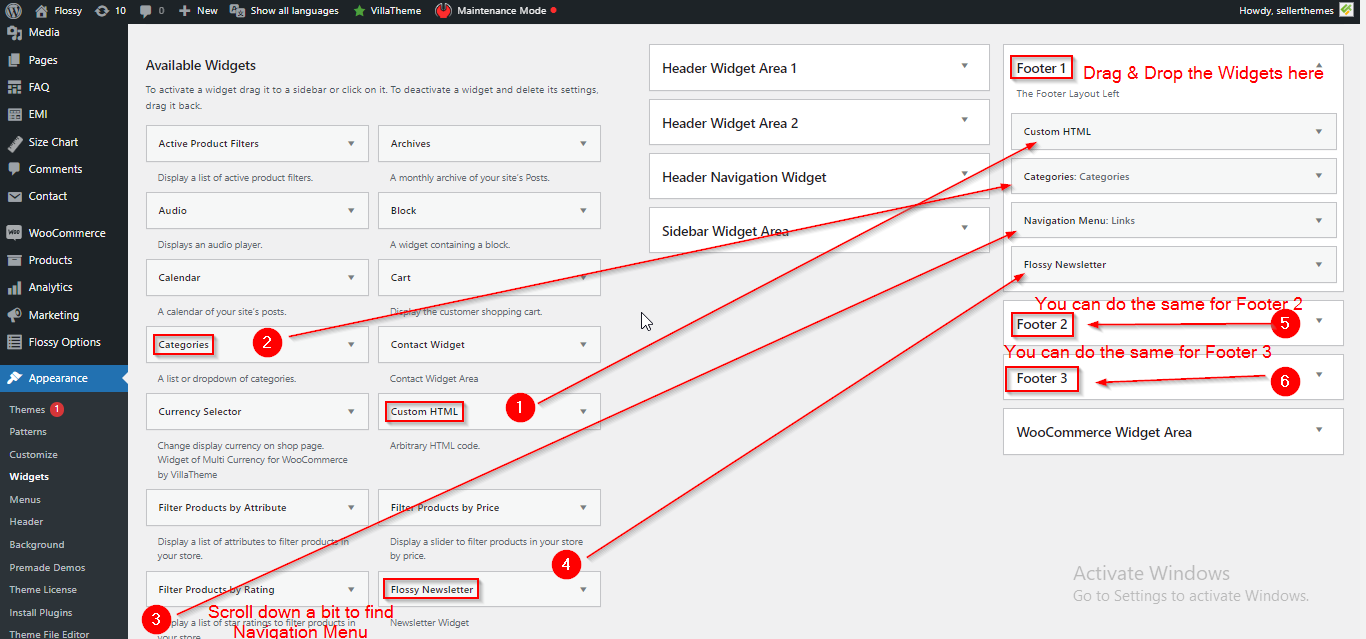Image resolution: width=1366 pixels, height=639 pixels.
Task: Open Customize submenu item
Action: (33, 455)
